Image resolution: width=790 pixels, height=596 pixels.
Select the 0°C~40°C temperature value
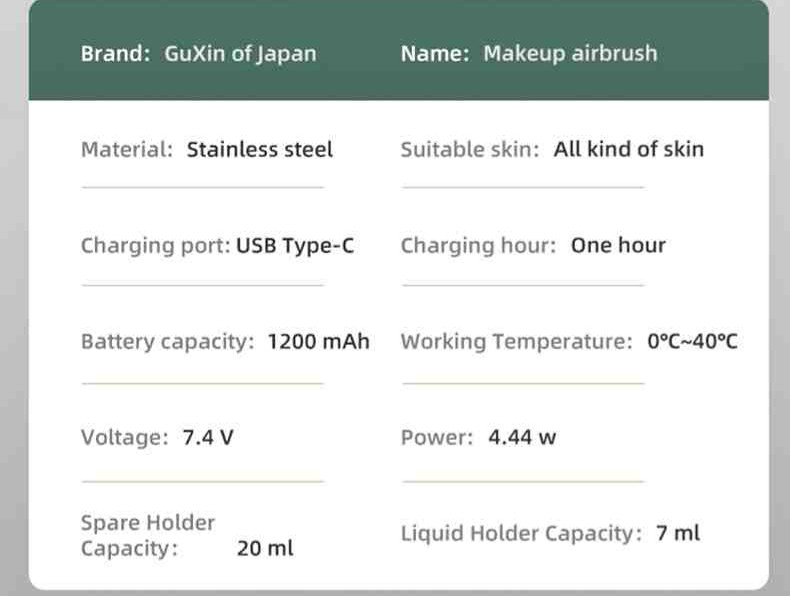click(692, 342)
